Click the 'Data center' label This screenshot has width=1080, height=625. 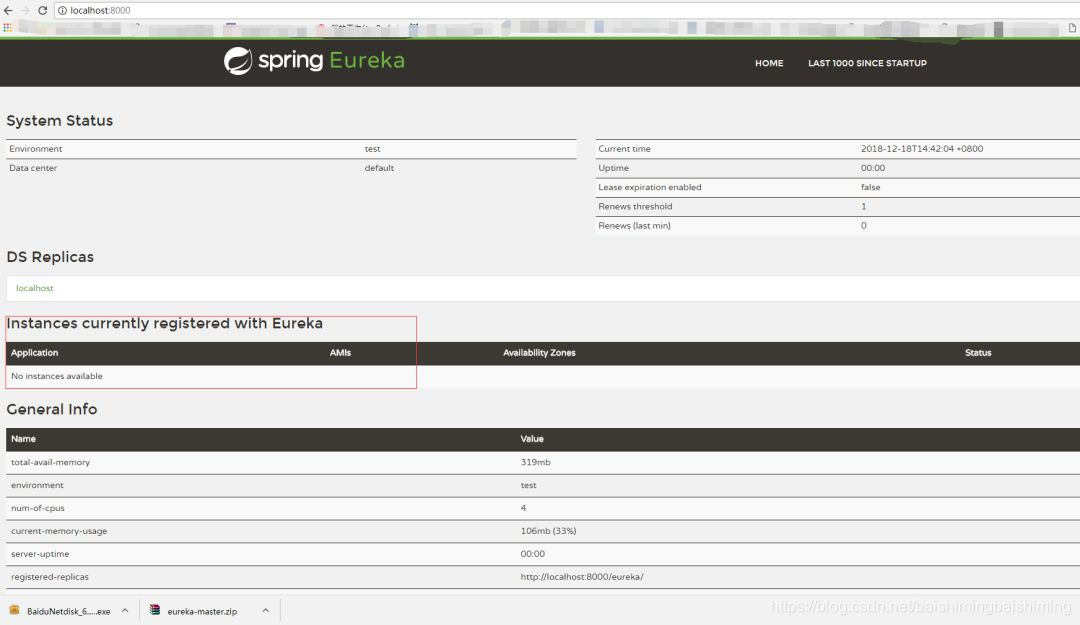pos(33,168)
